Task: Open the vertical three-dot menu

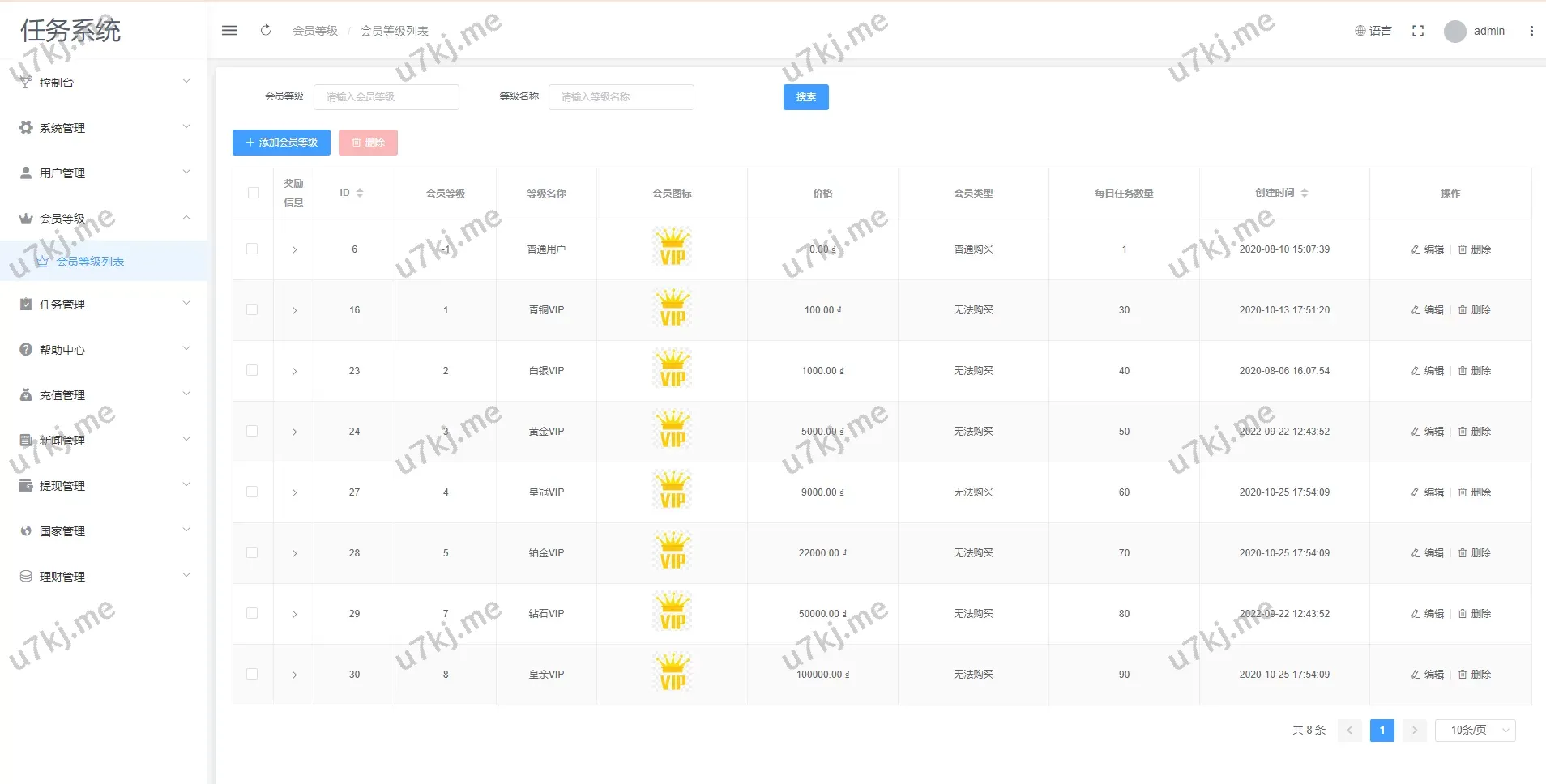Action: [x=1531, y=31]
